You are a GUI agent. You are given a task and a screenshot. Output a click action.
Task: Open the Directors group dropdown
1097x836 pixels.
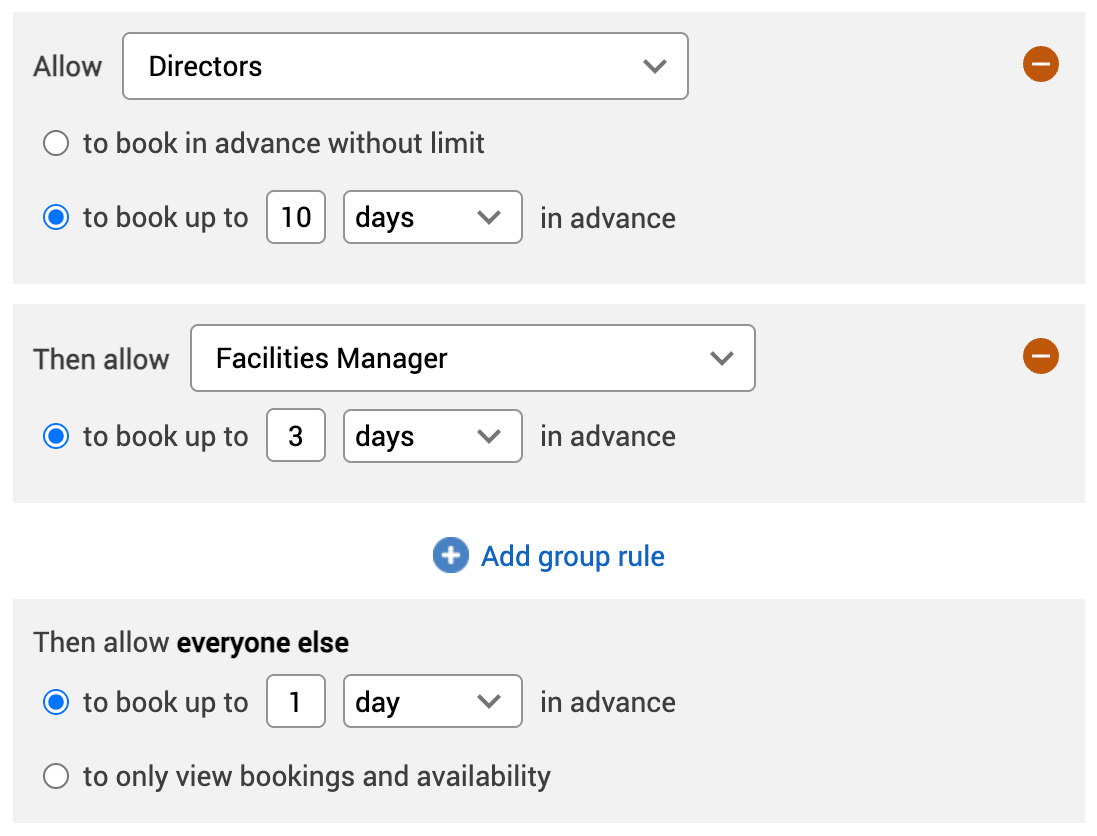point(405,66)
